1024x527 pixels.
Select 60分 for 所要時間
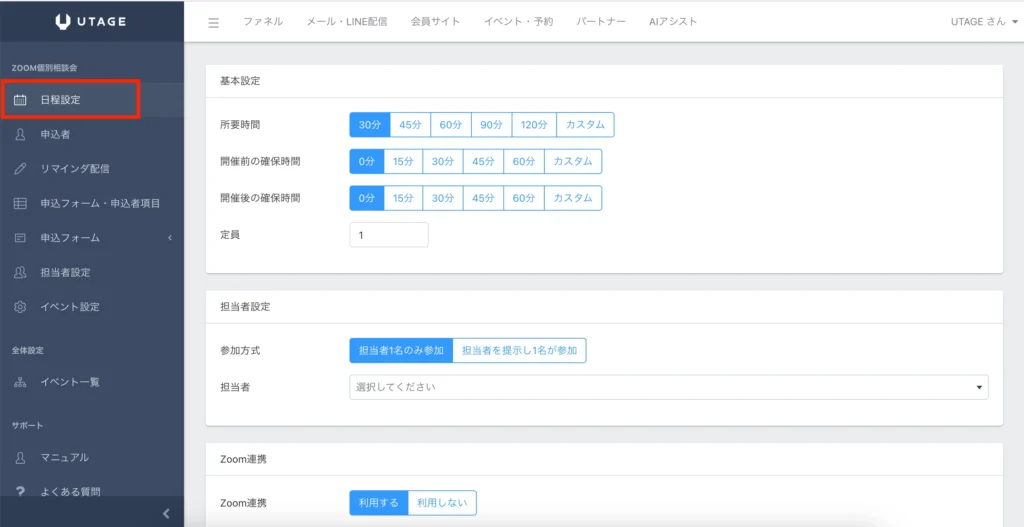tap(451, 125)
